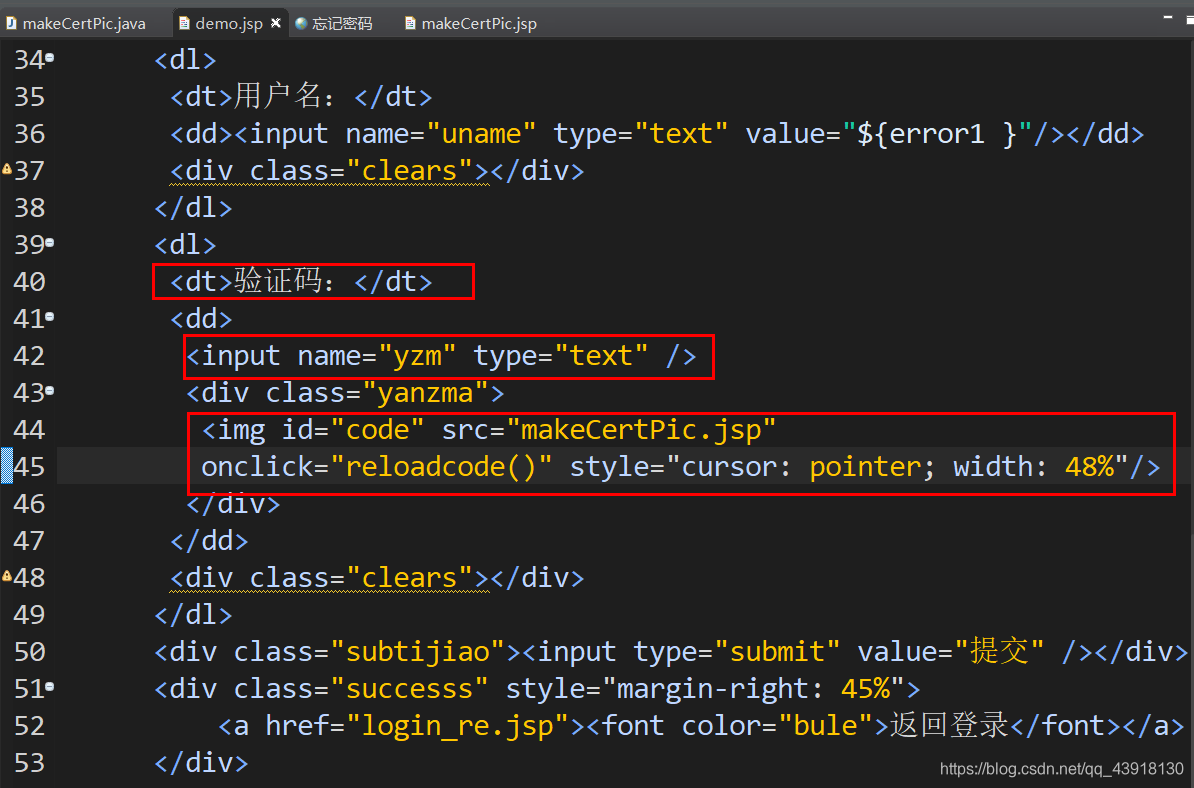Click the "code" id value on line 44

377,429
